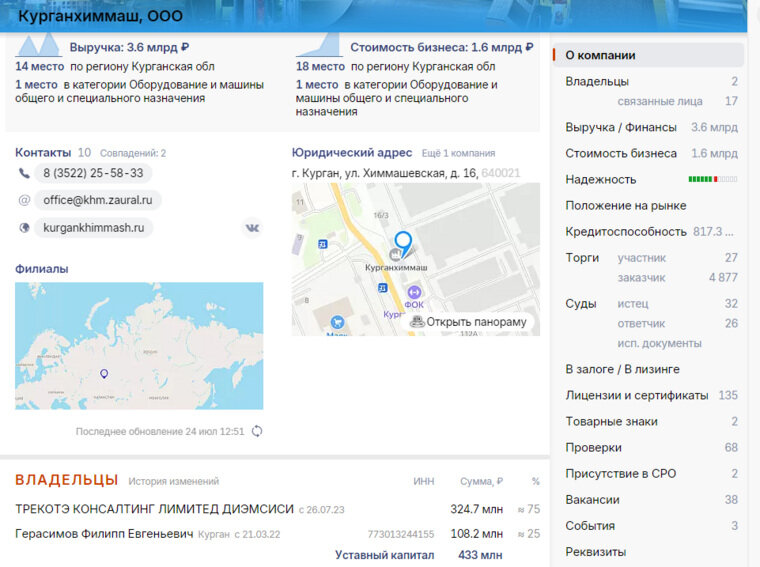760x567 pixels.
Task: Click the Надежность reliability indicator bar
Action: pyautogui.click(x=713, y=179)
